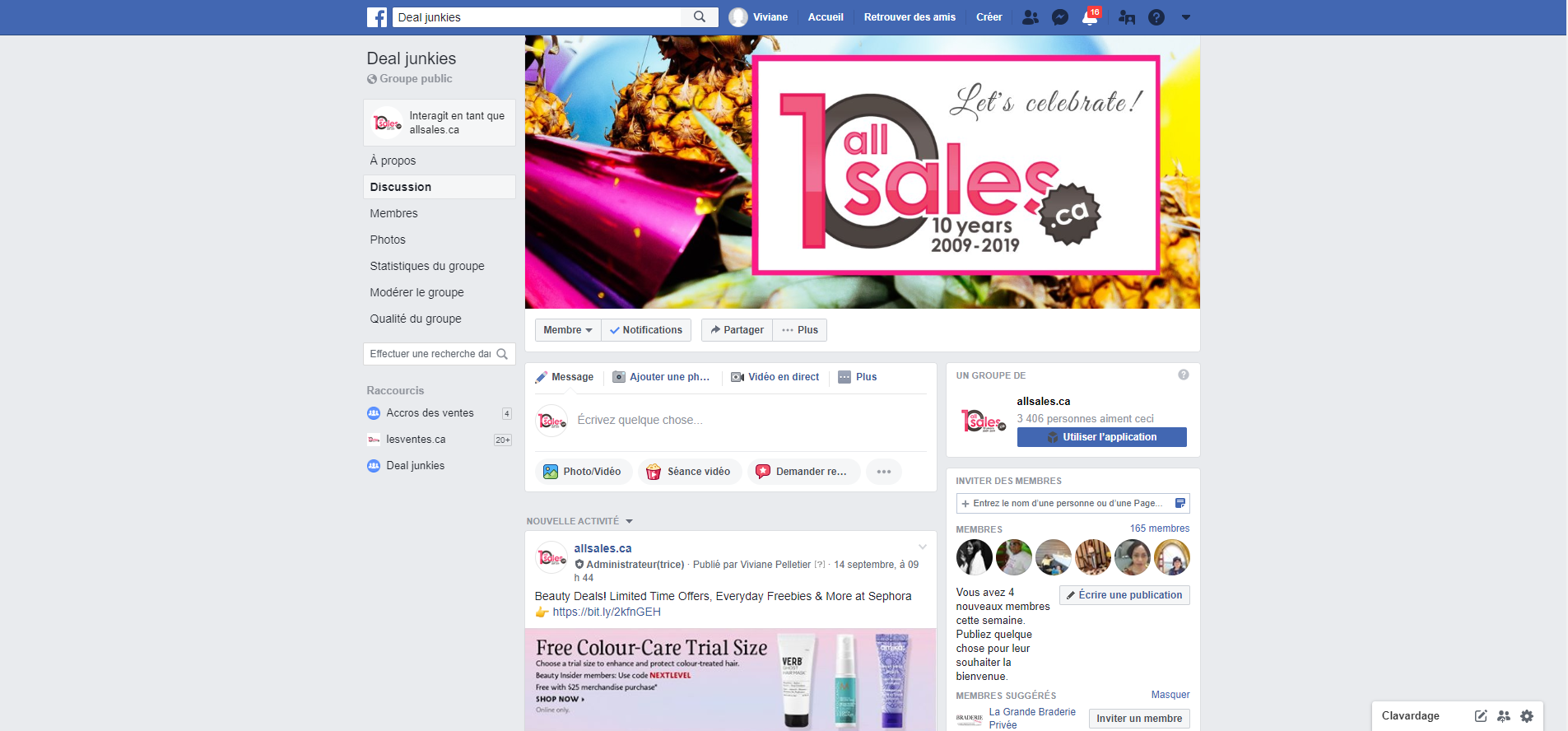Open the 165 membres link
This screenshot has height=731, width=1568.
pos(1160,528)
